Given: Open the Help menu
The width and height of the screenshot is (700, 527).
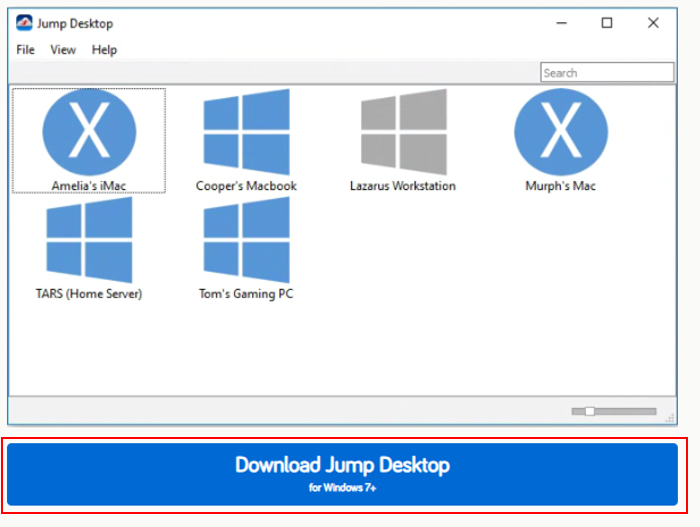Looking at the screenshot, I should (104, 50).
